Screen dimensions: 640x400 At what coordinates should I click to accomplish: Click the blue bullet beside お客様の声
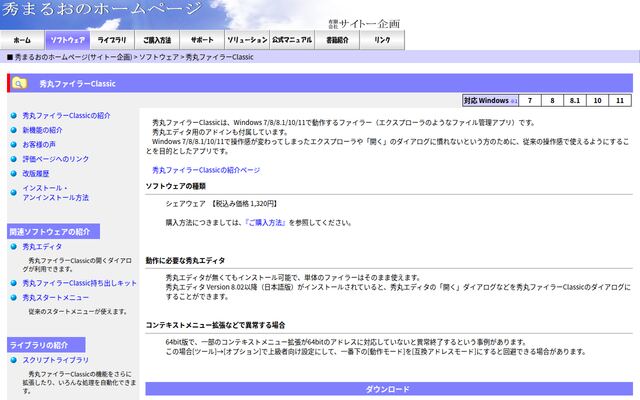[x=13, y=144]
